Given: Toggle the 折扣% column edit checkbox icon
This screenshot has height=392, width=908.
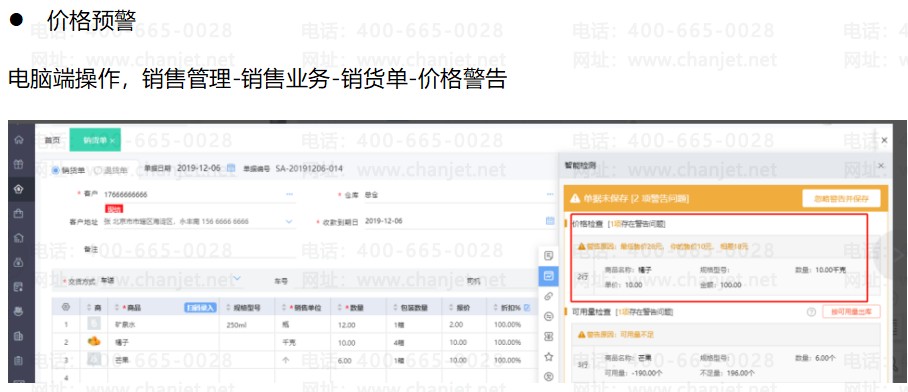Looking at the screenshot, I should pos(526,307).
